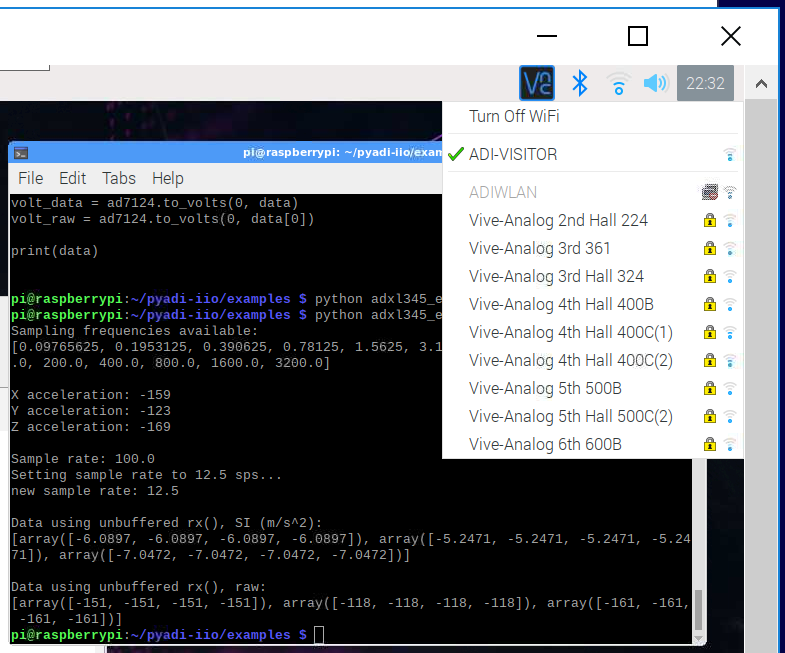785x653 pixels.
Task: Open the Tabs menu in terminal
Action: (x=119, y=179)
